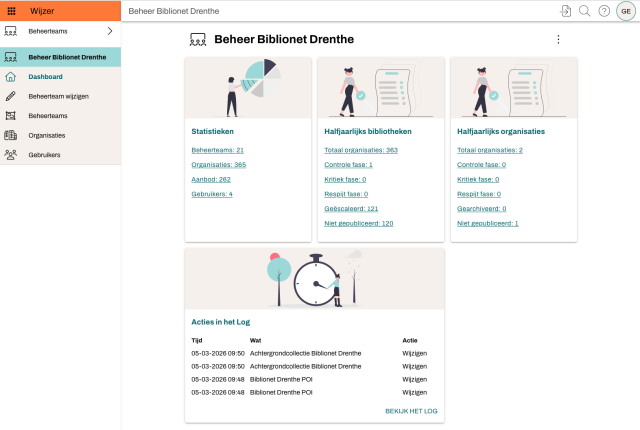This screenshot has height=430, width=640.
Task: Go to Beheerteams in sidebar menu
Action: [48, 116]
